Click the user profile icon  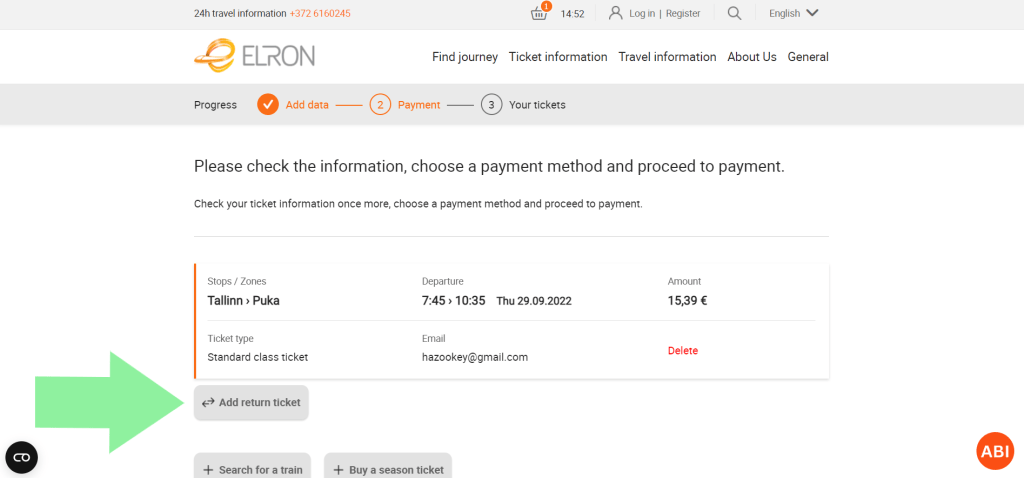[x=616, y=13]
